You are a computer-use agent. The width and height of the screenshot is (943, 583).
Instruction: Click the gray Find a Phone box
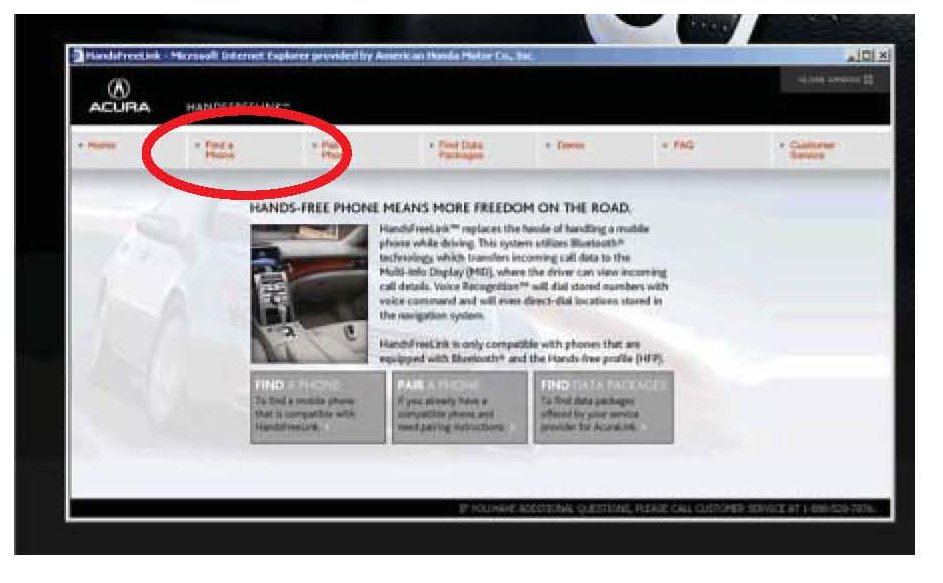317,407
